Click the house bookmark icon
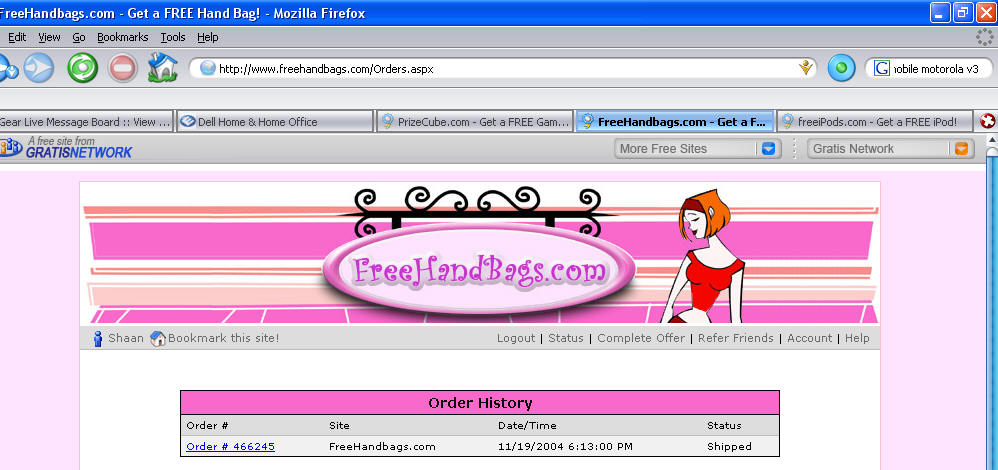Viewport: 998px width, 470px height. (158, 338)
